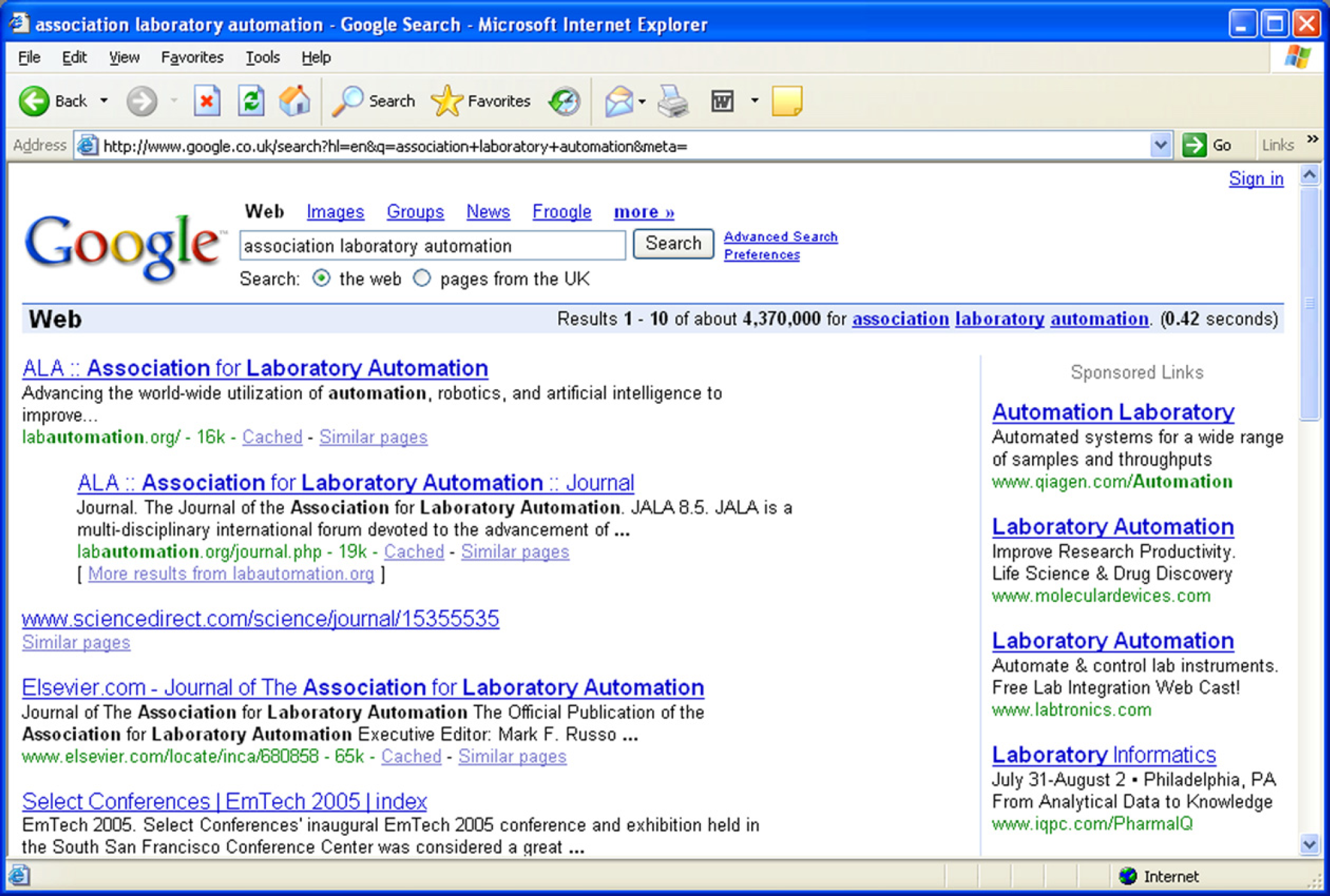Open the Tools menu
This screenshot has height=896, width=1330.
[262, 58]
